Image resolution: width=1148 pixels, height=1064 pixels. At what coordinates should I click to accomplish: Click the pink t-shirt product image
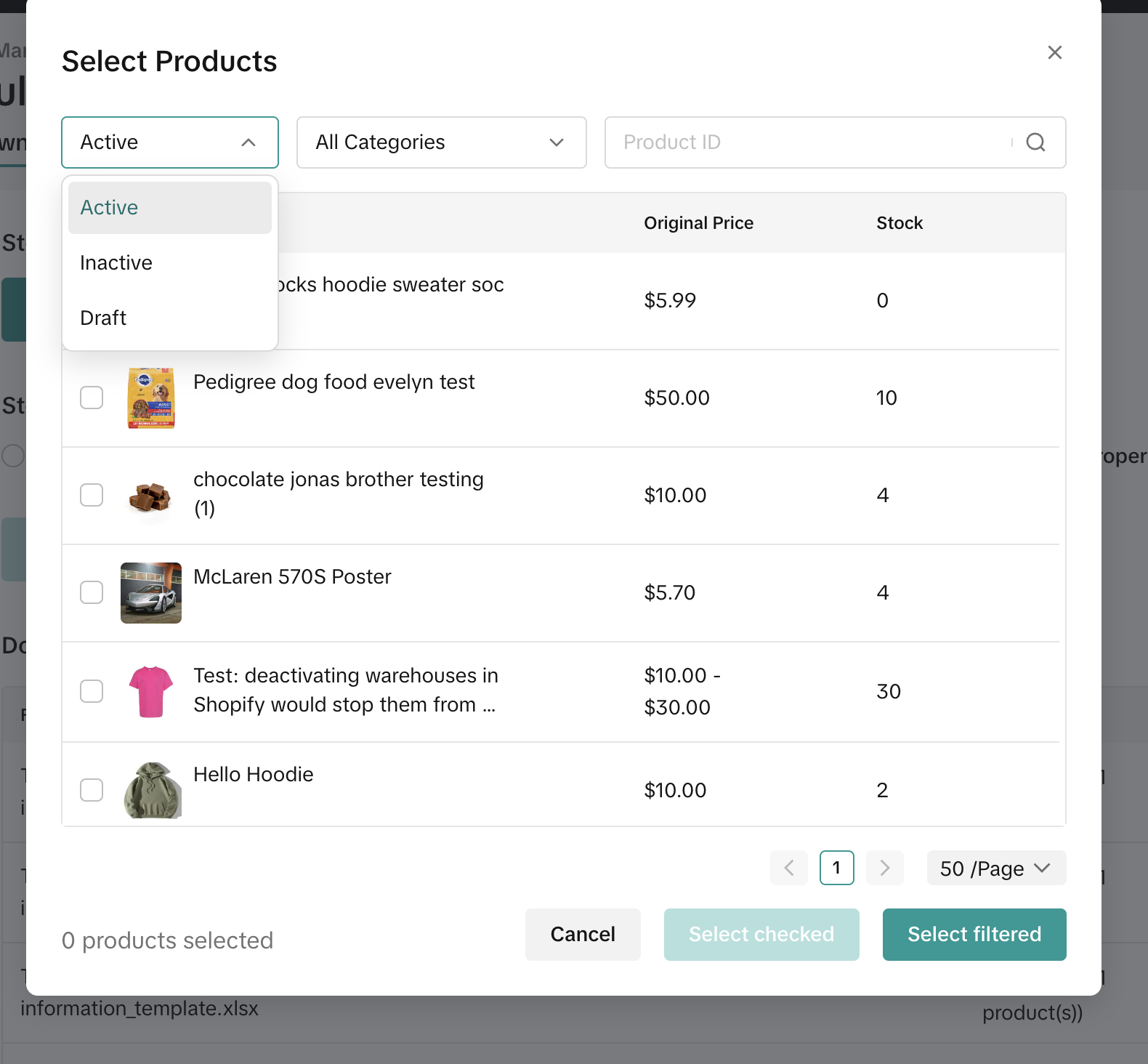click(151, 691)
